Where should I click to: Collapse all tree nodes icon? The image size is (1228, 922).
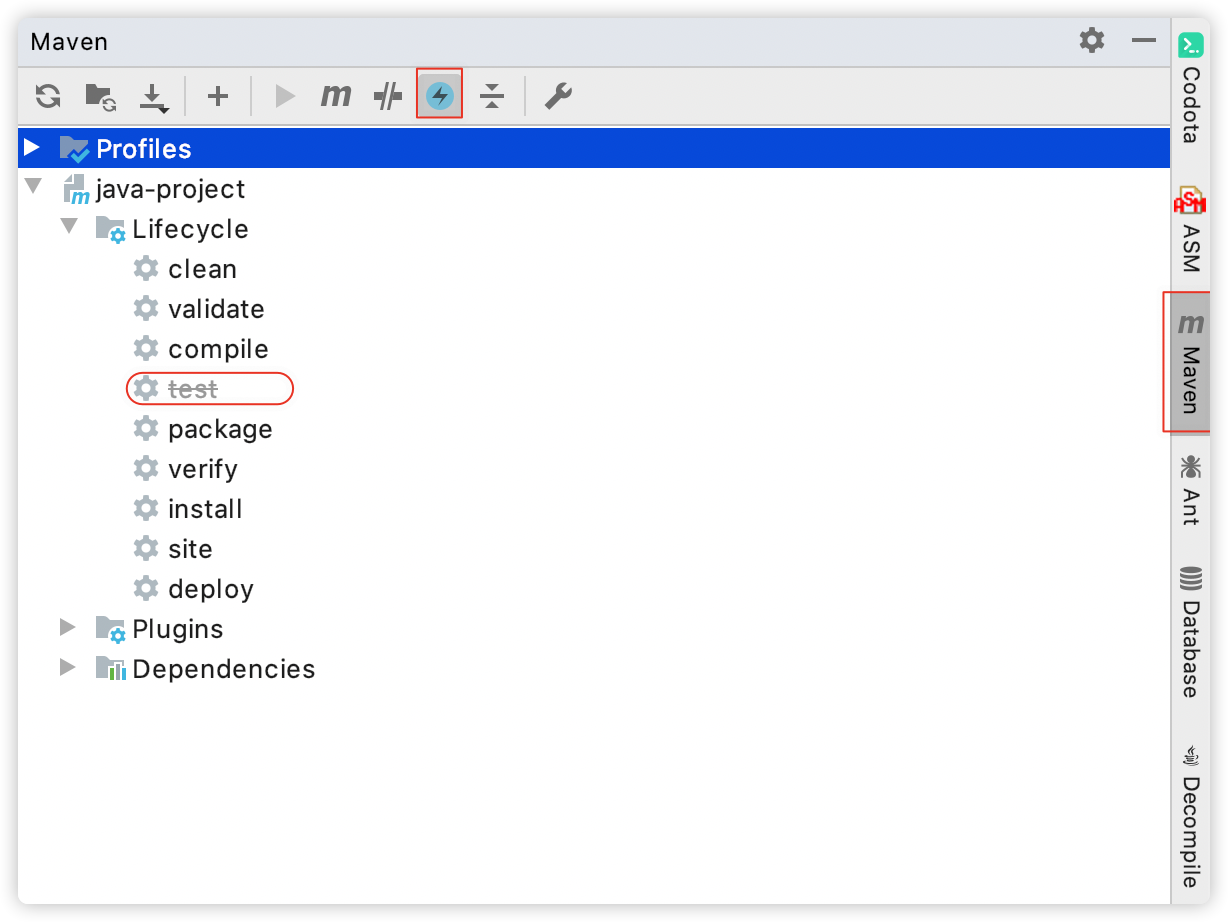(x=491, y=96)
